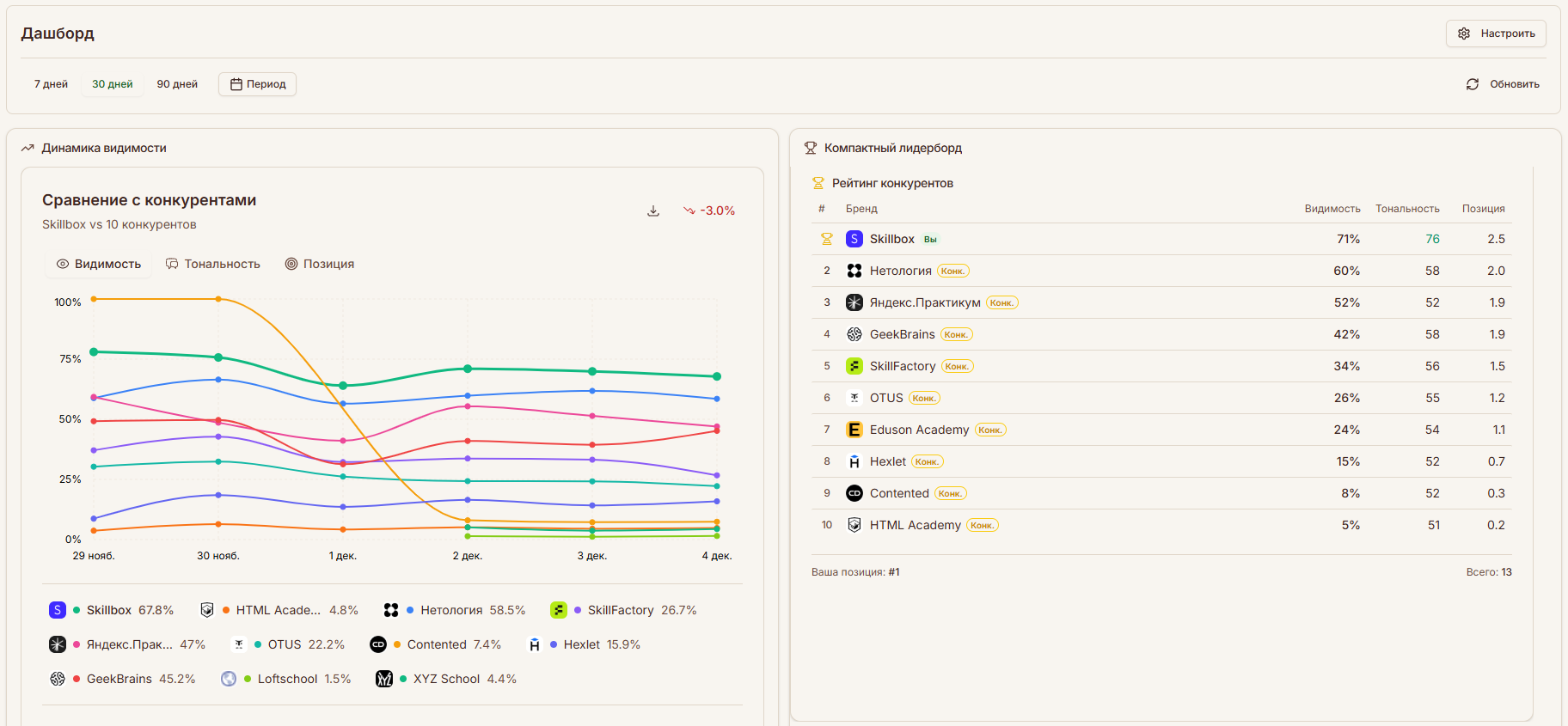Hide Loftschool series in chart legend
The image size is (1568, 726).
click(287, 679)
